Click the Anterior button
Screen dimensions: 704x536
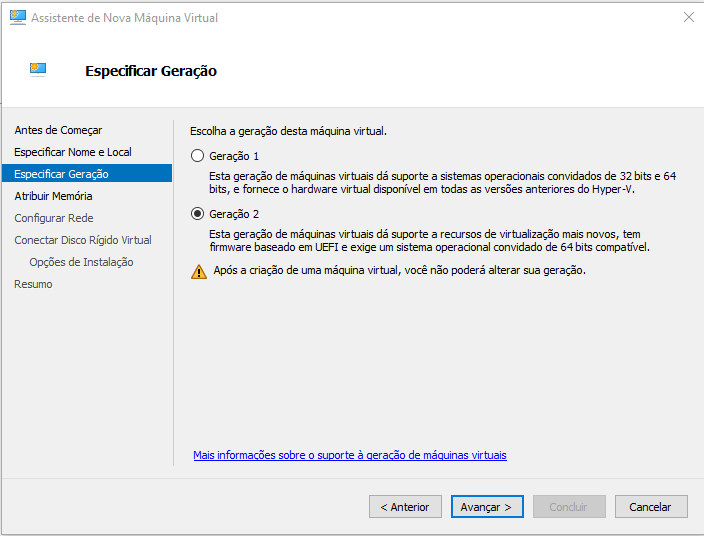click(x=405, y=507)
